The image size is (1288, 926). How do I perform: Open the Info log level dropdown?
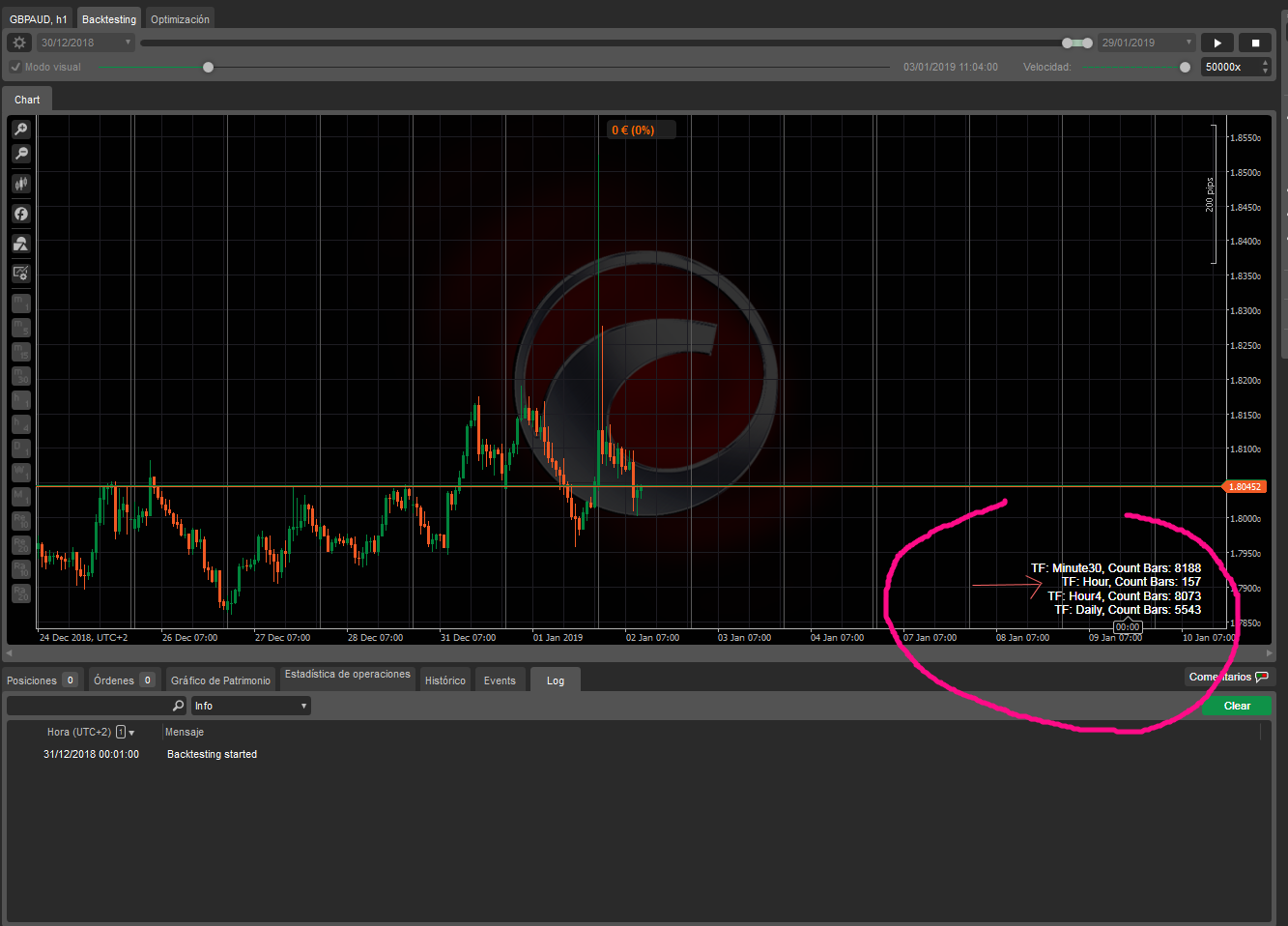click(x=250, y=706)
